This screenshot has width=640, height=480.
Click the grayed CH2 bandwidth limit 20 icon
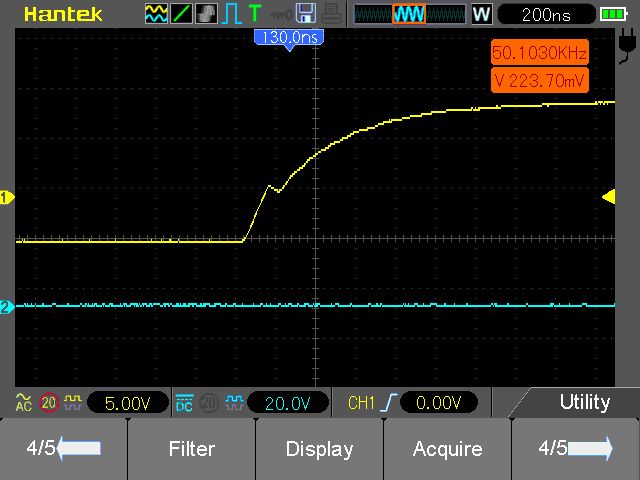209,403
